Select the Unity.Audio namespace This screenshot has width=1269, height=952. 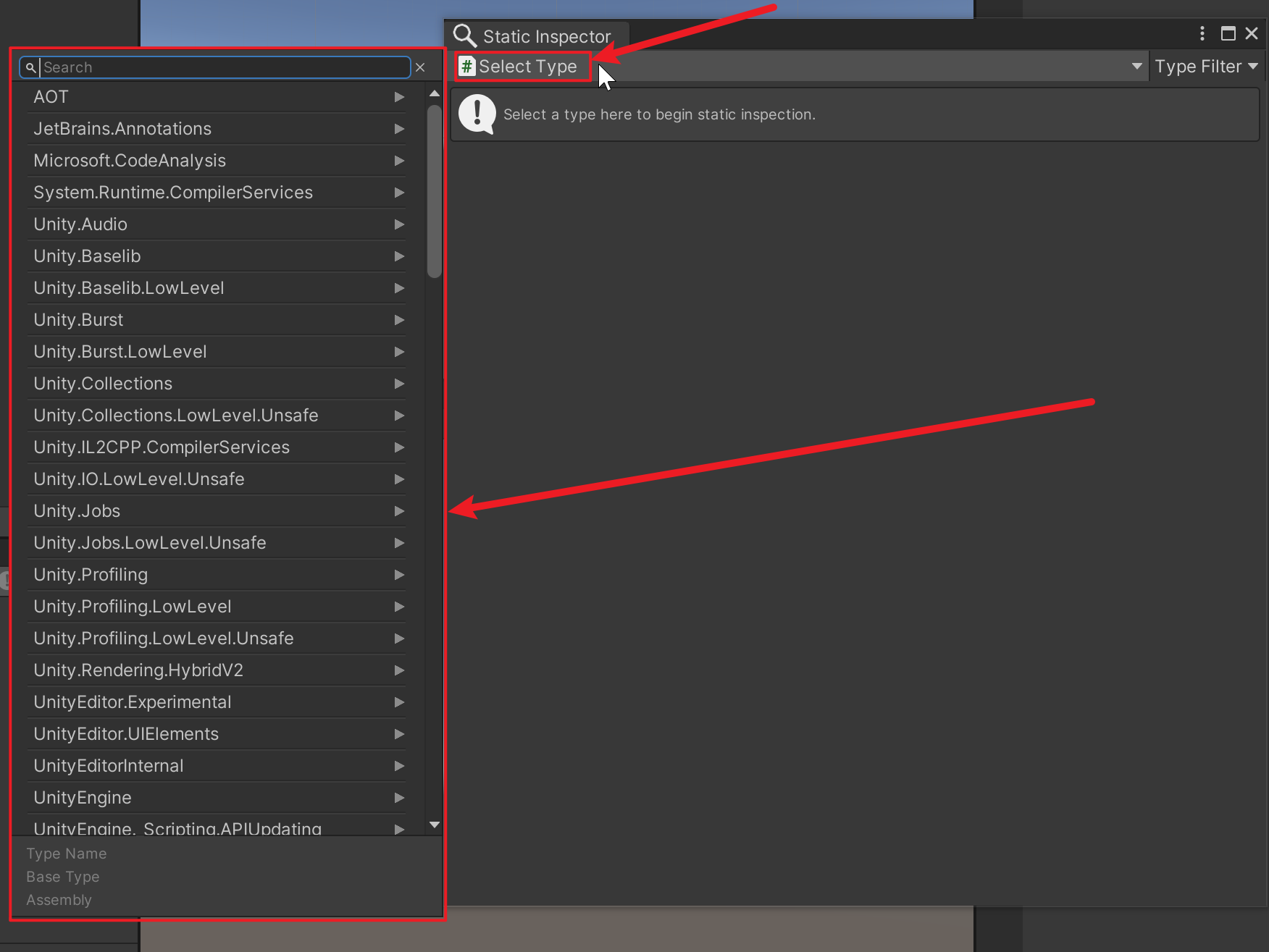pyautogui.click(x=217, y=224)
